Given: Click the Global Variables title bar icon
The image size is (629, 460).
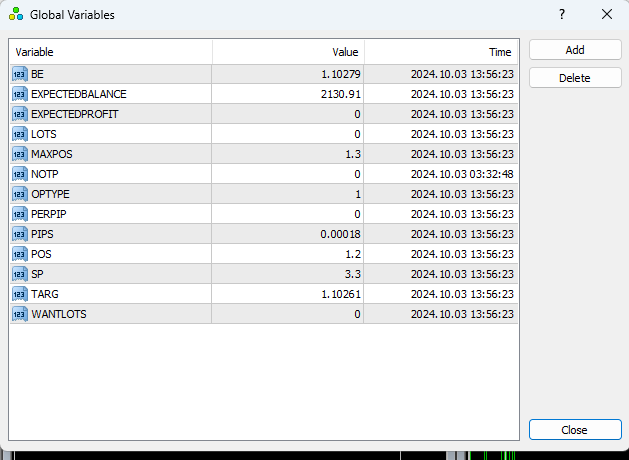Looking at the screenshot, I should [x=16, y=14].
